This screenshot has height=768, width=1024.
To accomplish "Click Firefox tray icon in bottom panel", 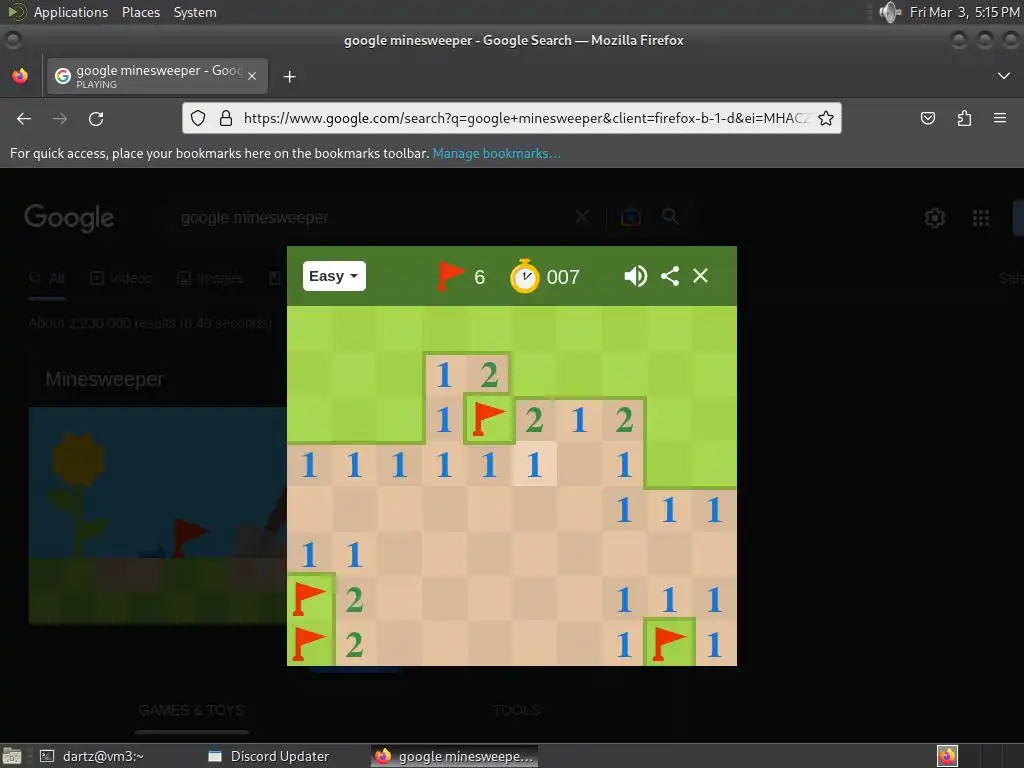I will pos(947,756).
